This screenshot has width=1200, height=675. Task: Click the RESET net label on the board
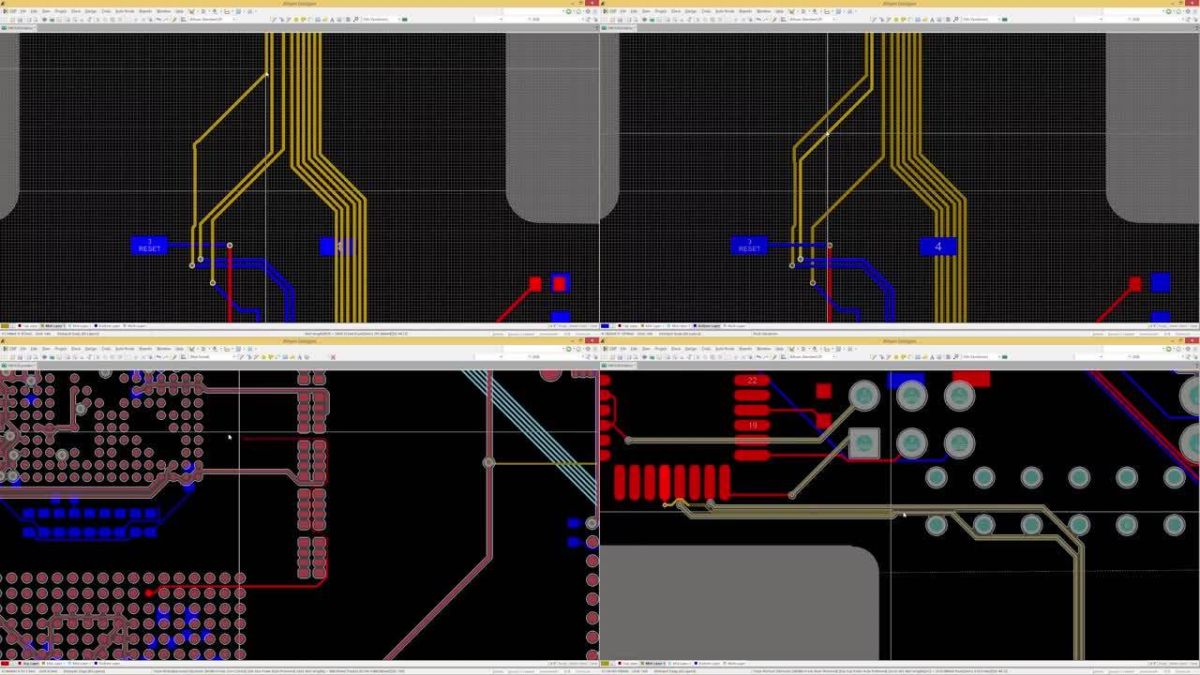pos(148,246)
